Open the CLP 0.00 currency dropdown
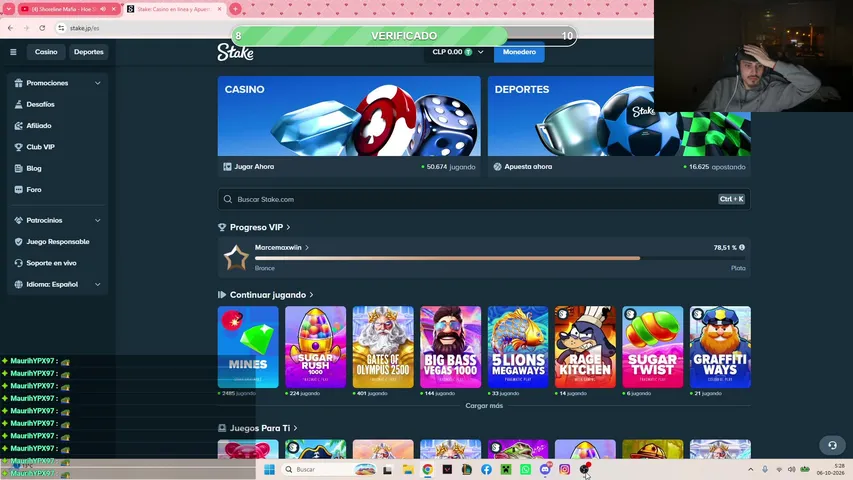The width and height of the screenshot is (853, 480). [x=458, y=52]
